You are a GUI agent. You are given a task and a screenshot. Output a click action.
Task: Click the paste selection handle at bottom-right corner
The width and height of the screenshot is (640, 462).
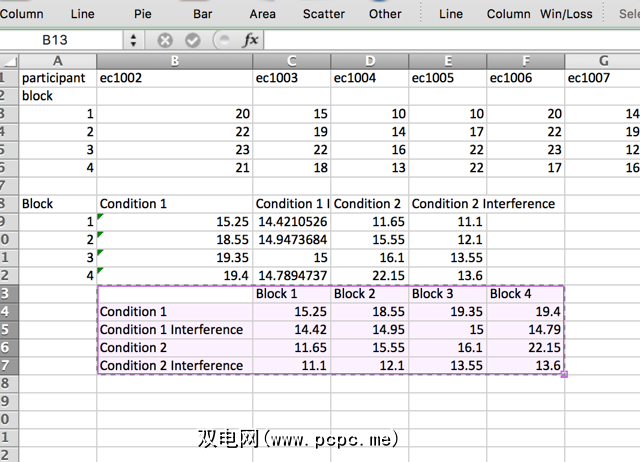coord(565,374)
